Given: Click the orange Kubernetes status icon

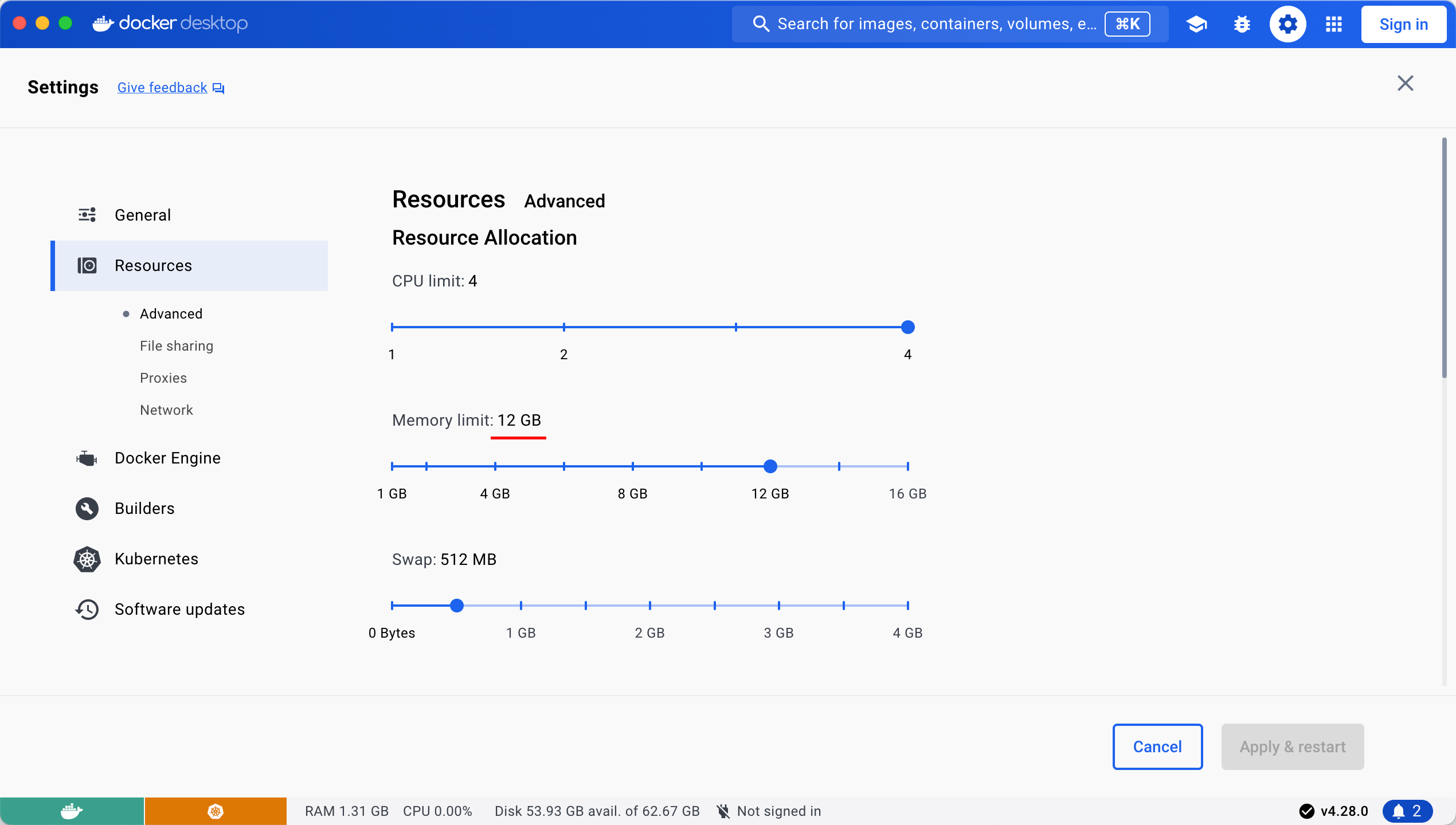Looking at the screenshot, I should pyautogui.click(x=216, y=811).
